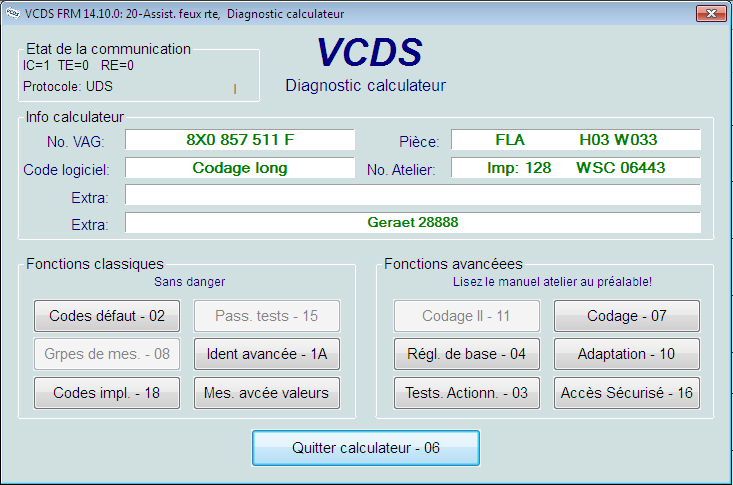Click the Pièce: label

[x=419, y=142]
